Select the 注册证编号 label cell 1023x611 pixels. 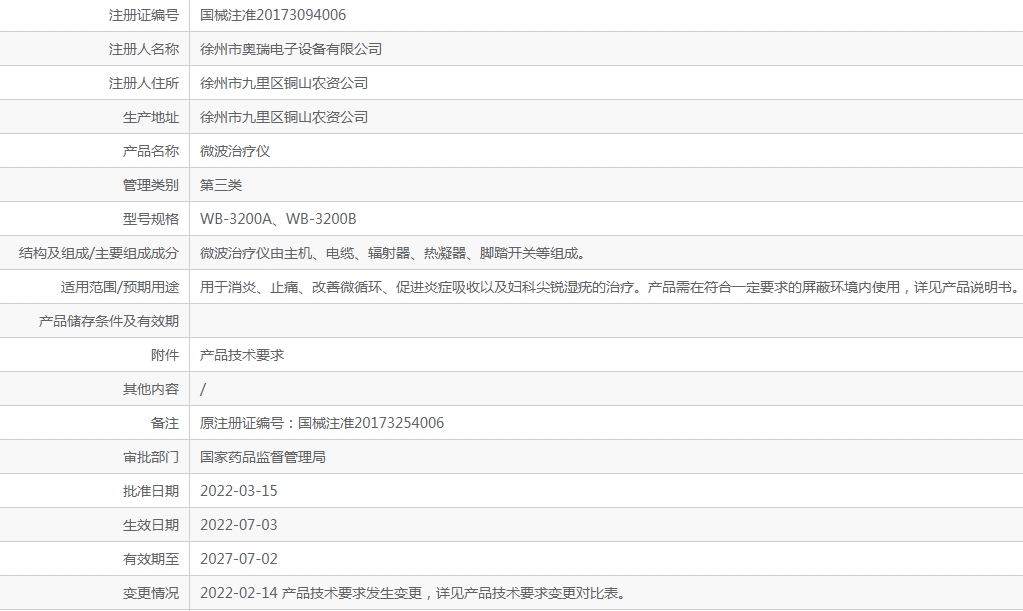144,15
